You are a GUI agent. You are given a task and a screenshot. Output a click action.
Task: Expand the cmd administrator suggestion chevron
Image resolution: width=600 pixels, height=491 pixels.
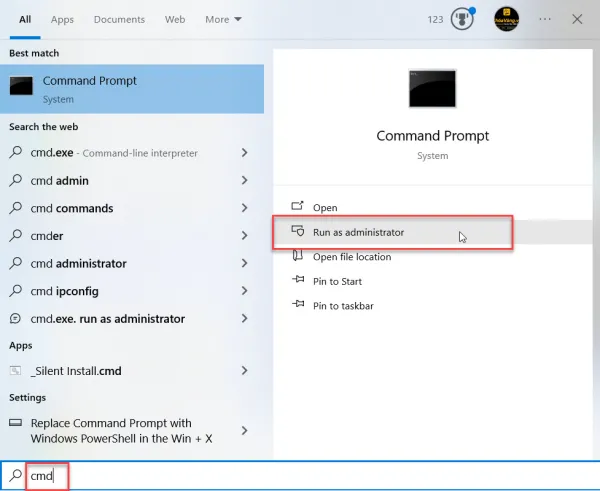point(245,263)
